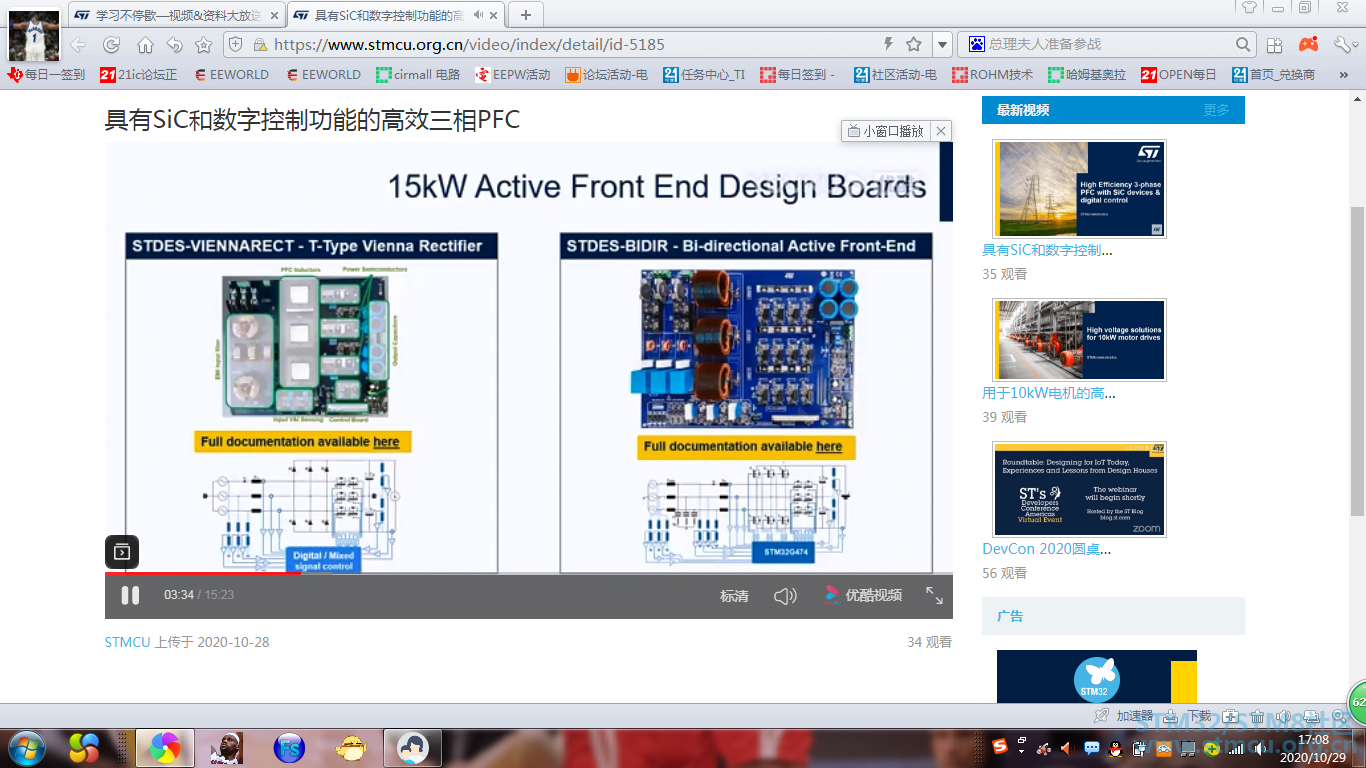Switch to the 学习不停歇 tab

(177, 15)
